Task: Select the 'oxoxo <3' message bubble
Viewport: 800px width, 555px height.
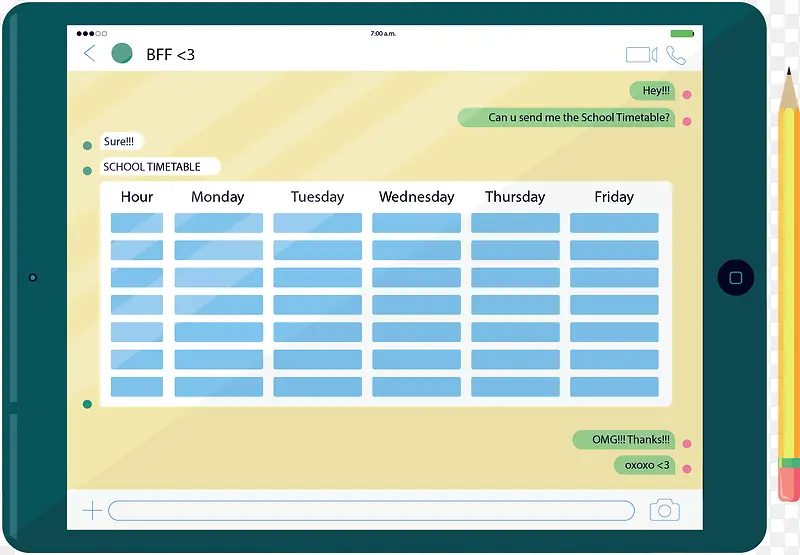Action: [644, 465]
